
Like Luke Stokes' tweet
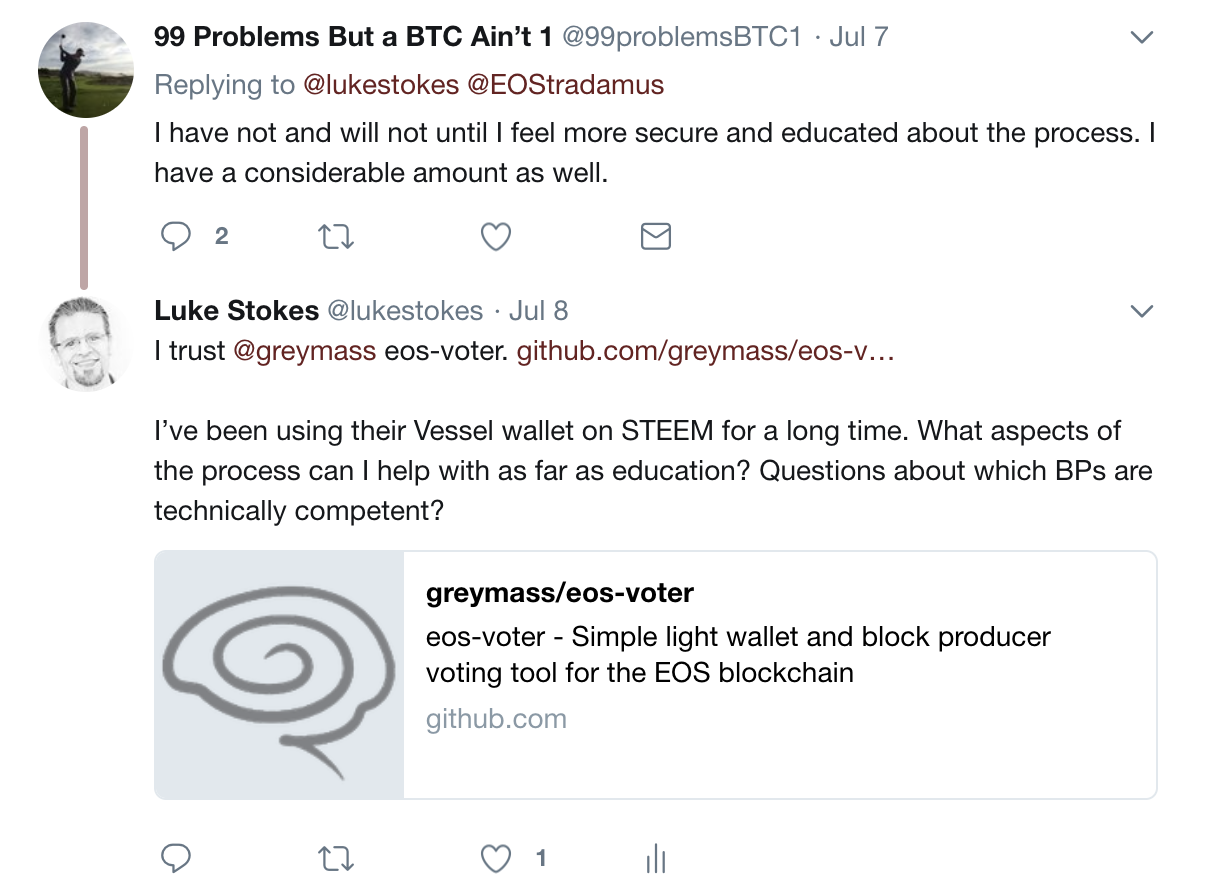pyautogui.click(x=497, y=858)
